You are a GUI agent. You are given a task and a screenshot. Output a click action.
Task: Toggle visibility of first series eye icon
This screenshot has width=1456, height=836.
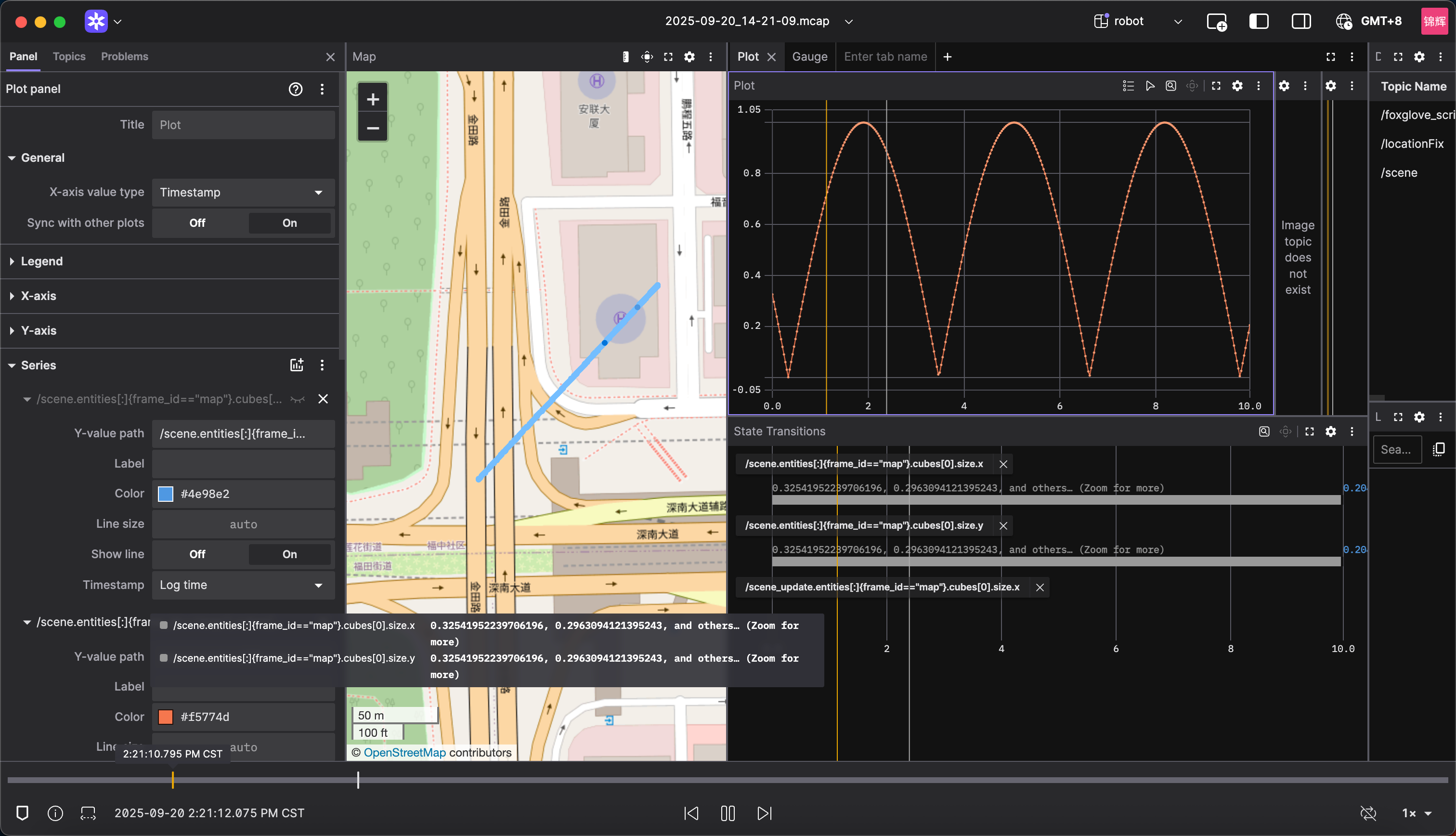point(297,399)
